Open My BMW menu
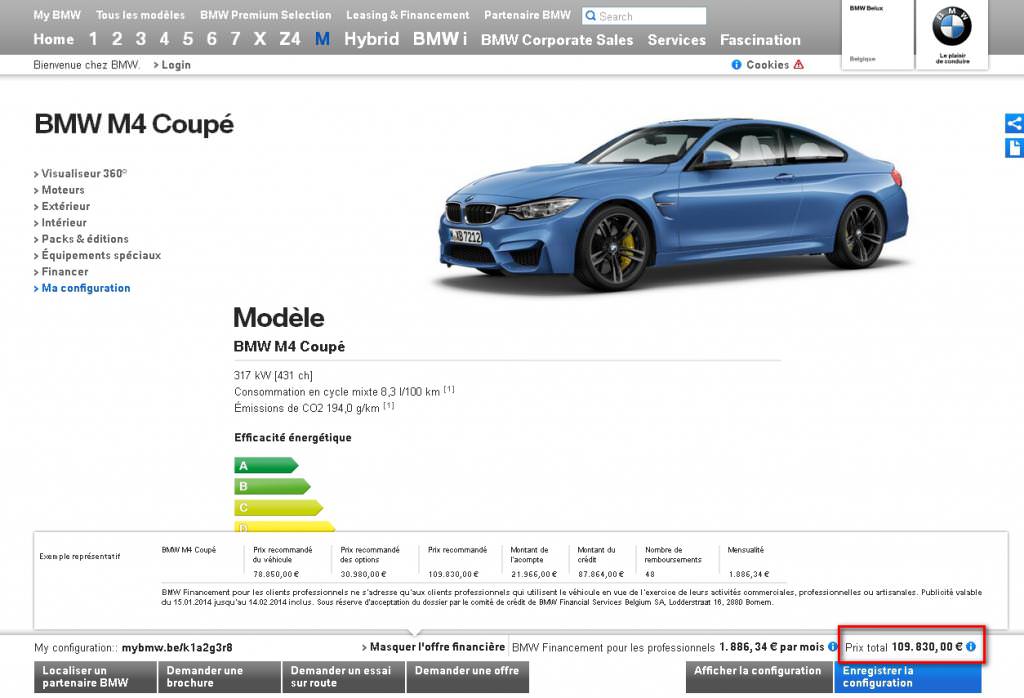The height and width of the screenshot is (698, 1024). [x=57, y=14]
